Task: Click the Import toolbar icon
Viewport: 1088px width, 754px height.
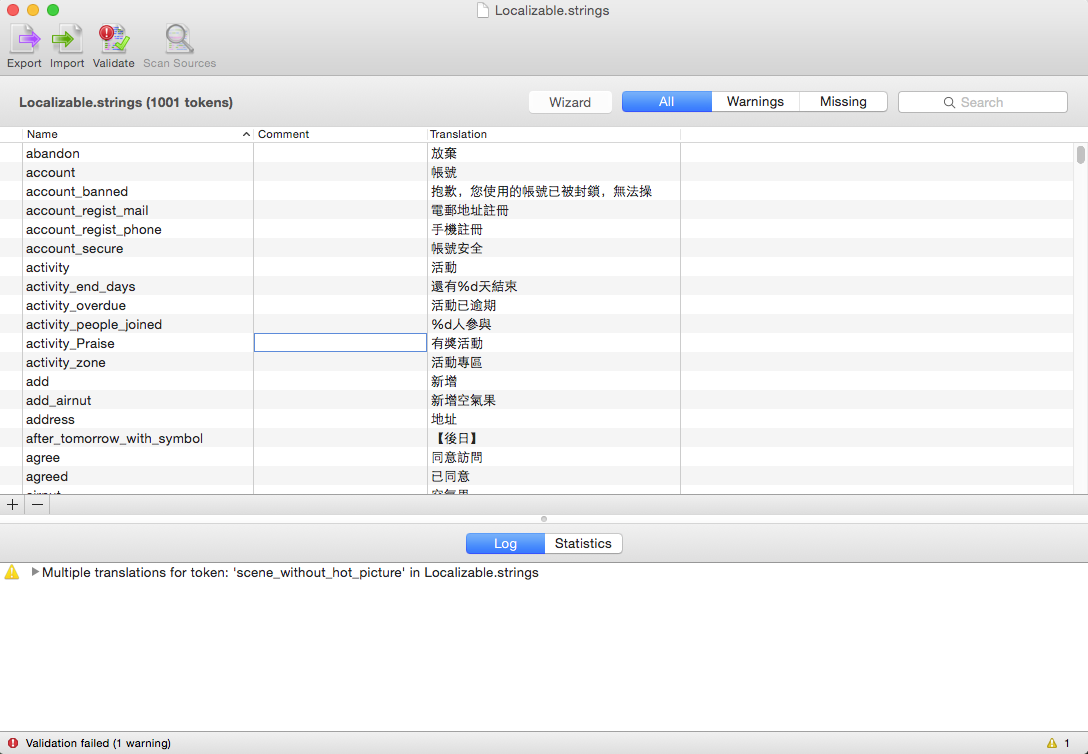Action: pos(67,40)
